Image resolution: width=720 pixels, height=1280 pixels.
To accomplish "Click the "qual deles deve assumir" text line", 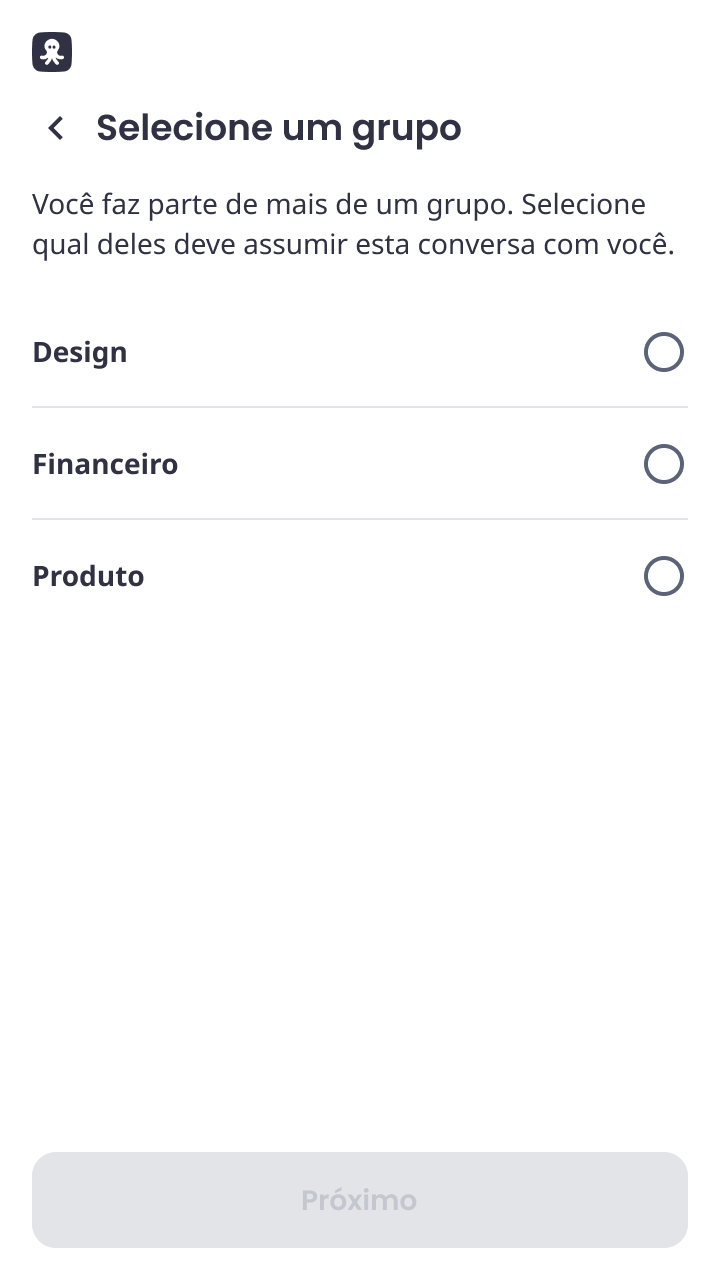I will click(x=352, y=245).
